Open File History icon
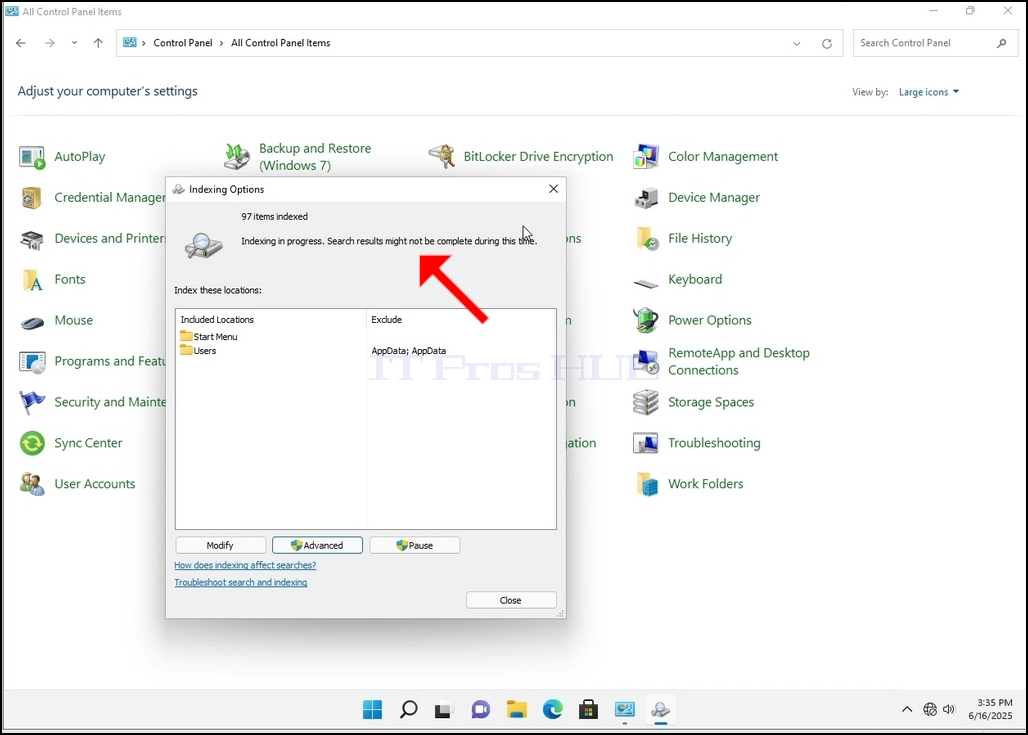 click(x=646, y=239)
